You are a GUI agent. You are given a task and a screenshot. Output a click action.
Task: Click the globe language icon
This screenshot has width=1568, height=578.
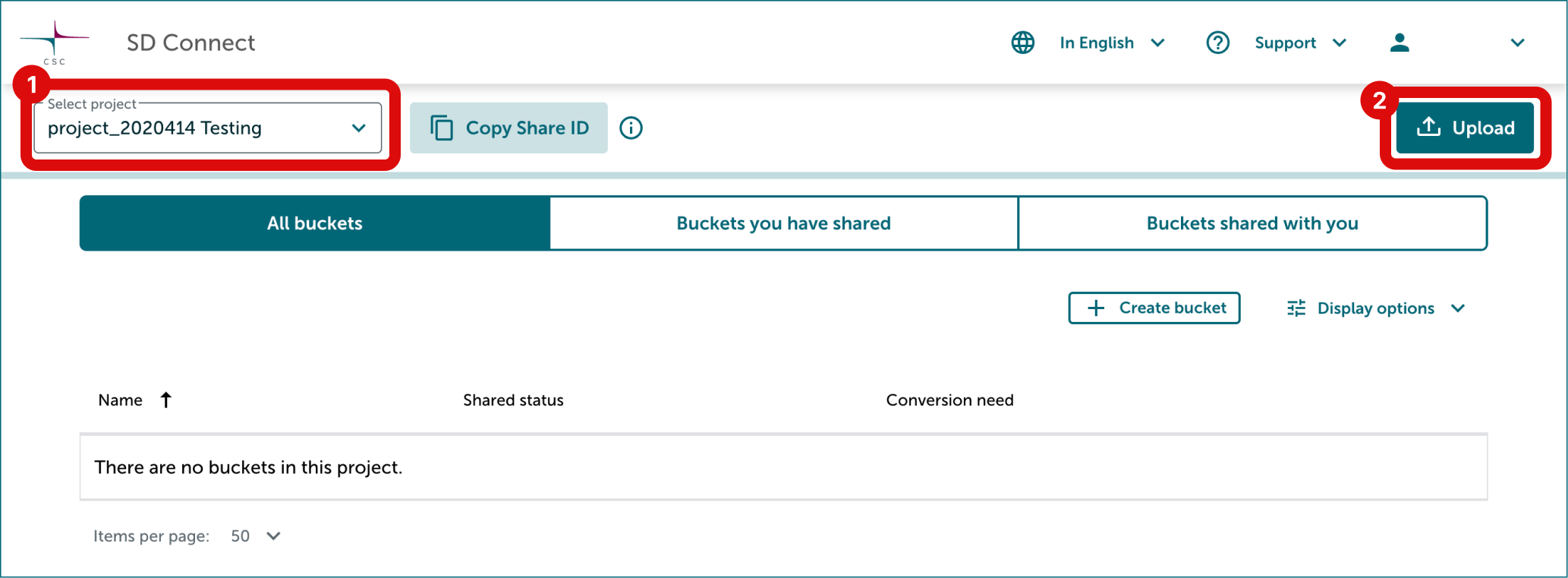[x=1022, y=43]
